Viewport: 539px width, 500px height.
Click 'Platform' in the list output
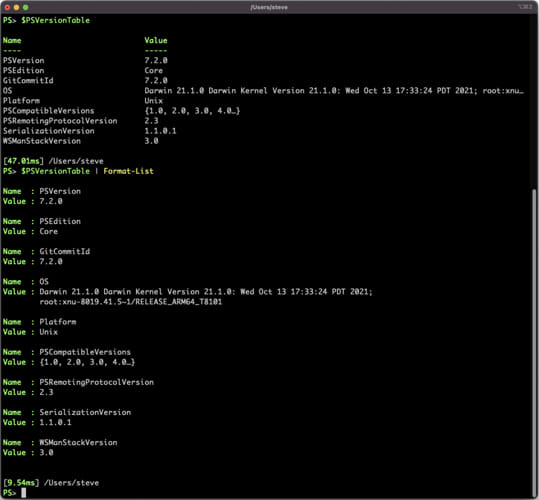coord(58,322)
